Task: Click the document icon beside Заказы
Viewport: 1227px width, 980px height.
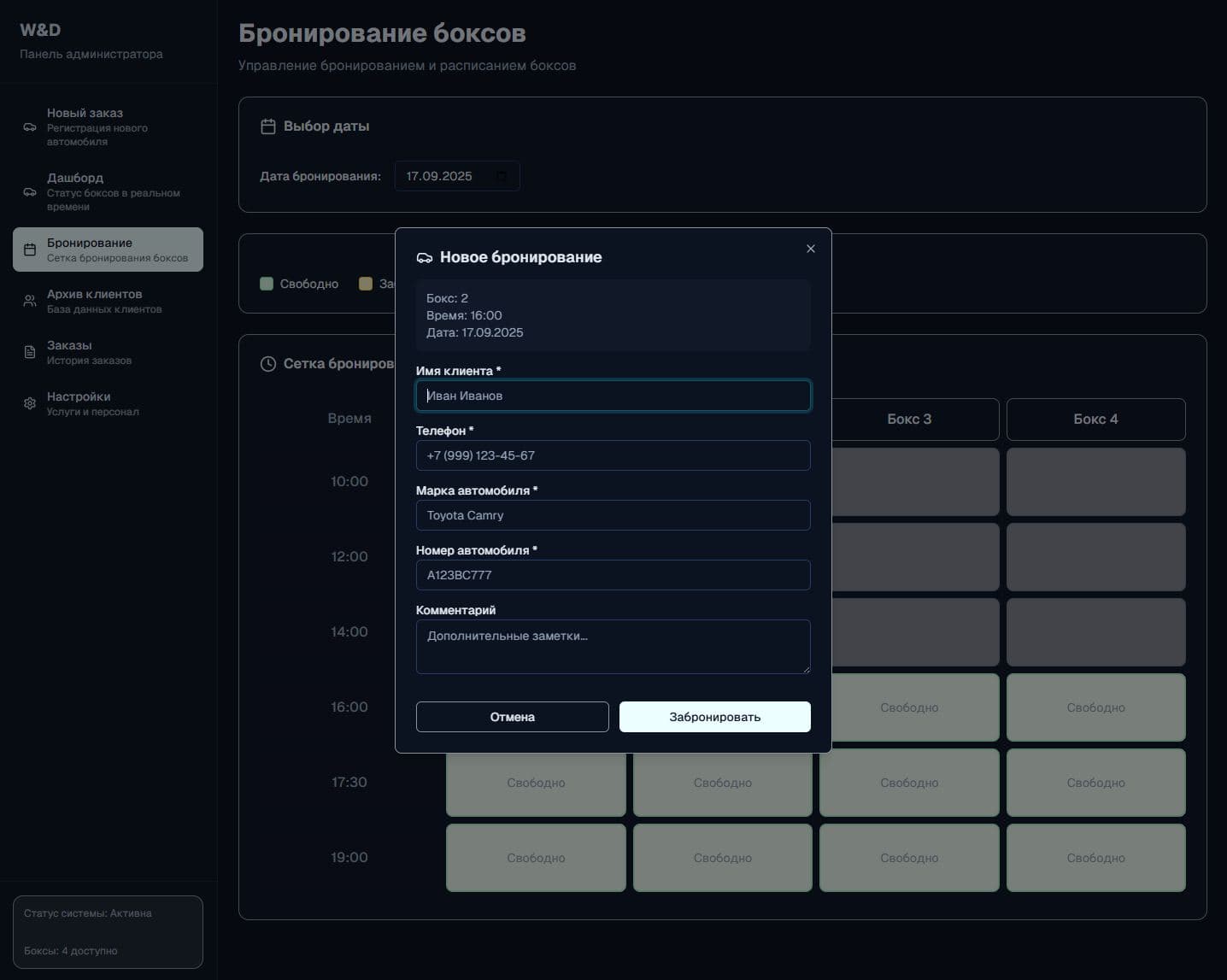Action: [30, 352]
